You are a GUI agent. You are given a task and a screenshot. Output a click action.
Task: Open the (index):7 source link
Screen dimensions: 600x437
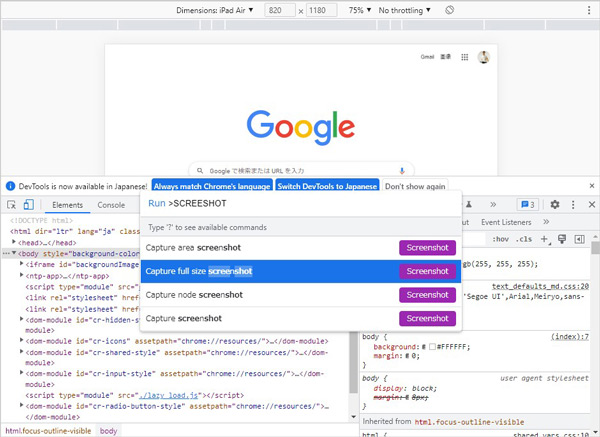[569, 337]
